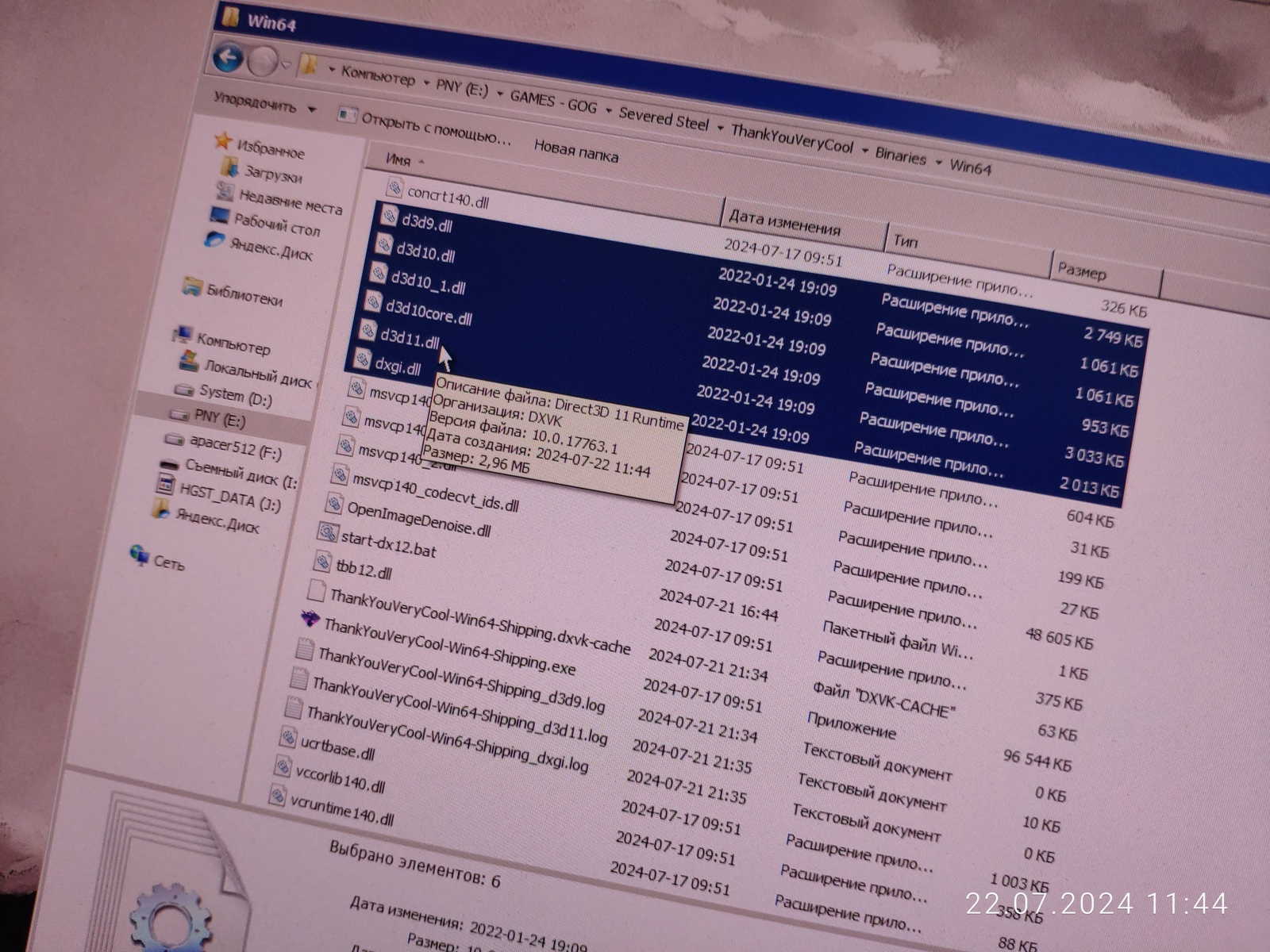Click the Компьютер breadcrumb segment
1270x952 pixels.
[x=378, y=77]
